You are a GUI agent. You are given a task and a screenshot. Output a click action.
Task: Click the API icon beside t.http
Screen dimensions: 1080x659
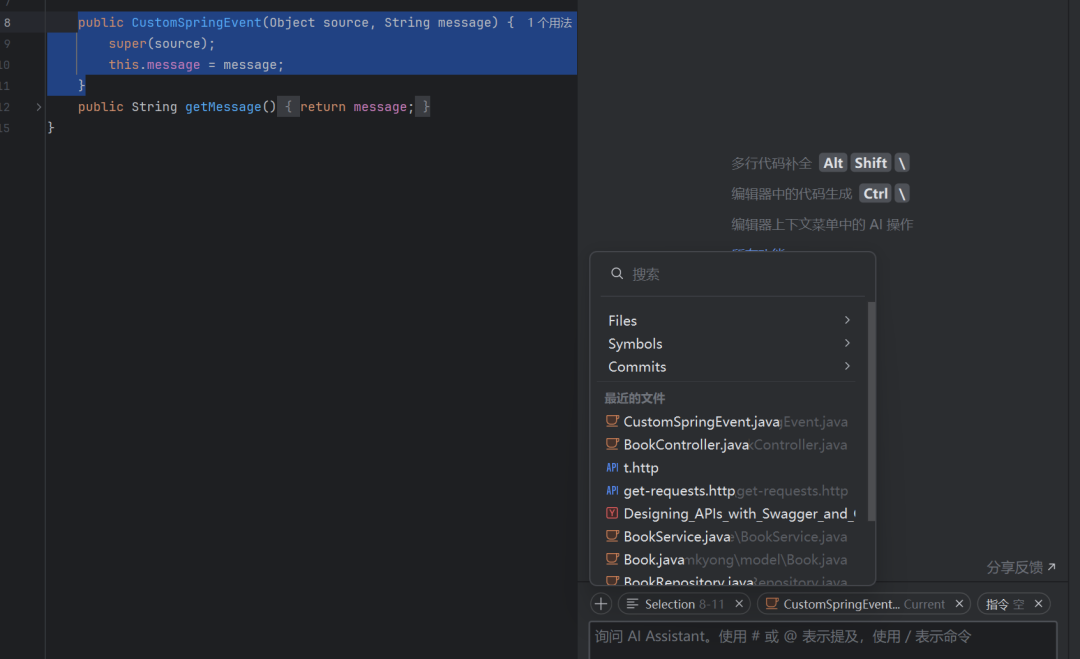(x=612, y=468)
